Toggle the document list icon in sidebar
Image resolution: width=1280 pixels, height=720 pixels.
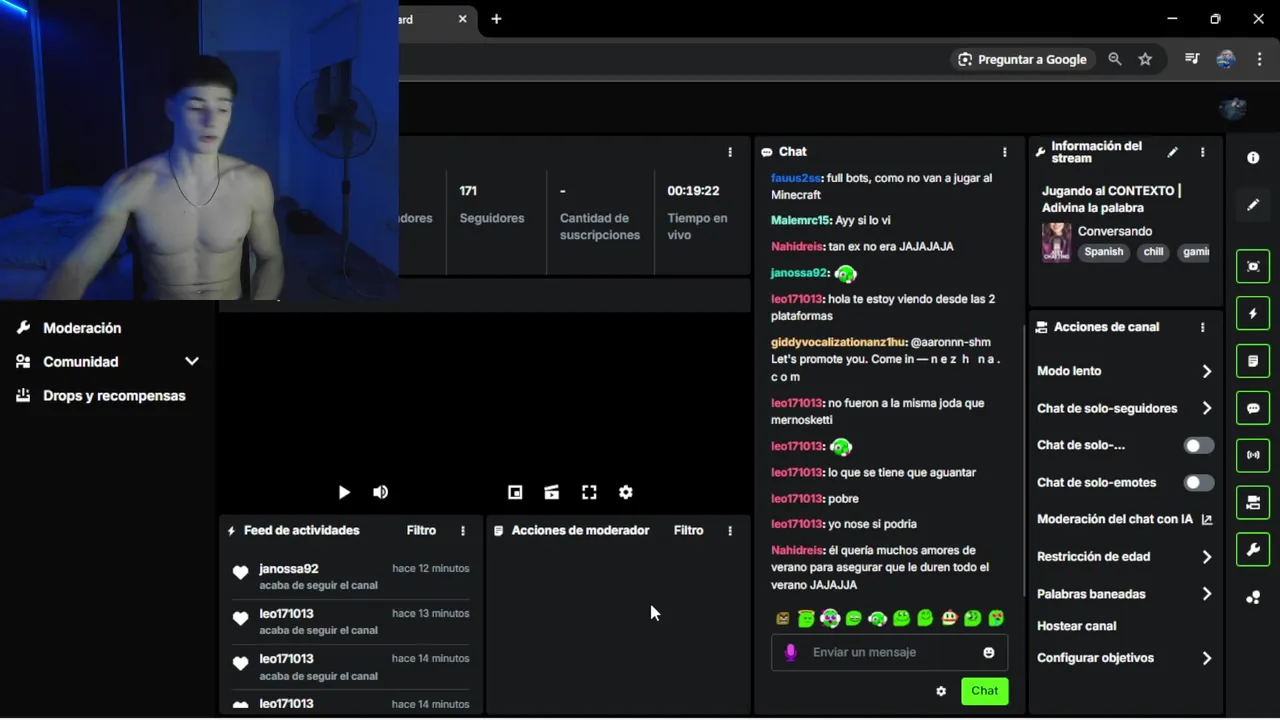click(1253, 361)
